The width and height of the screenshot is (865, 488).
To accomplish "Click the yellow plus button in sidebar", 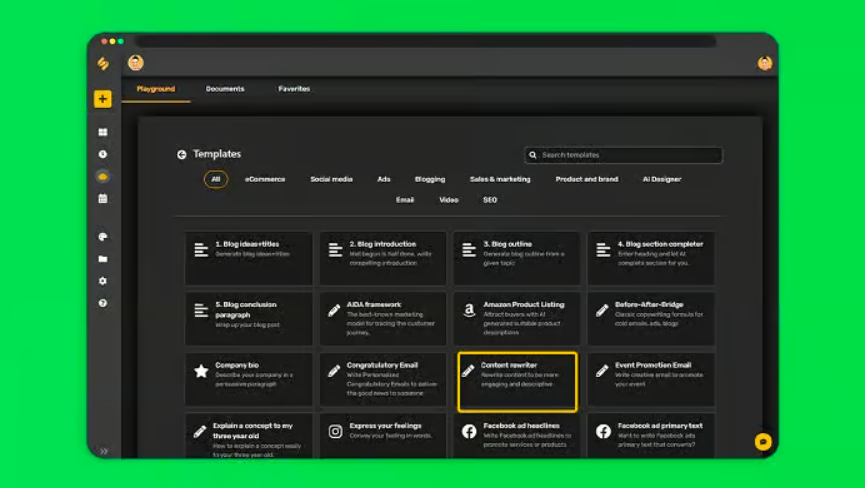I will pos(102,99).
